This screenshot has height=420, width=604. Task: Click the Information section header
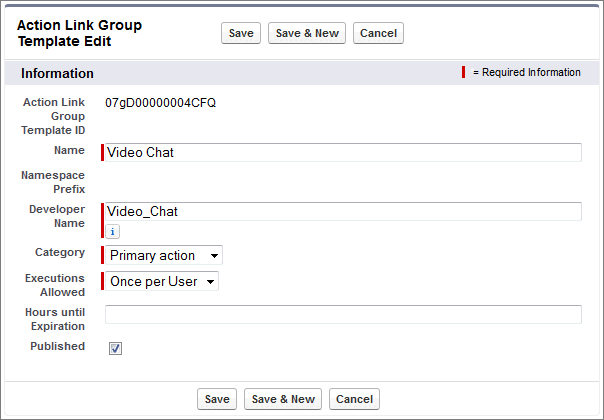click(58, 73)
